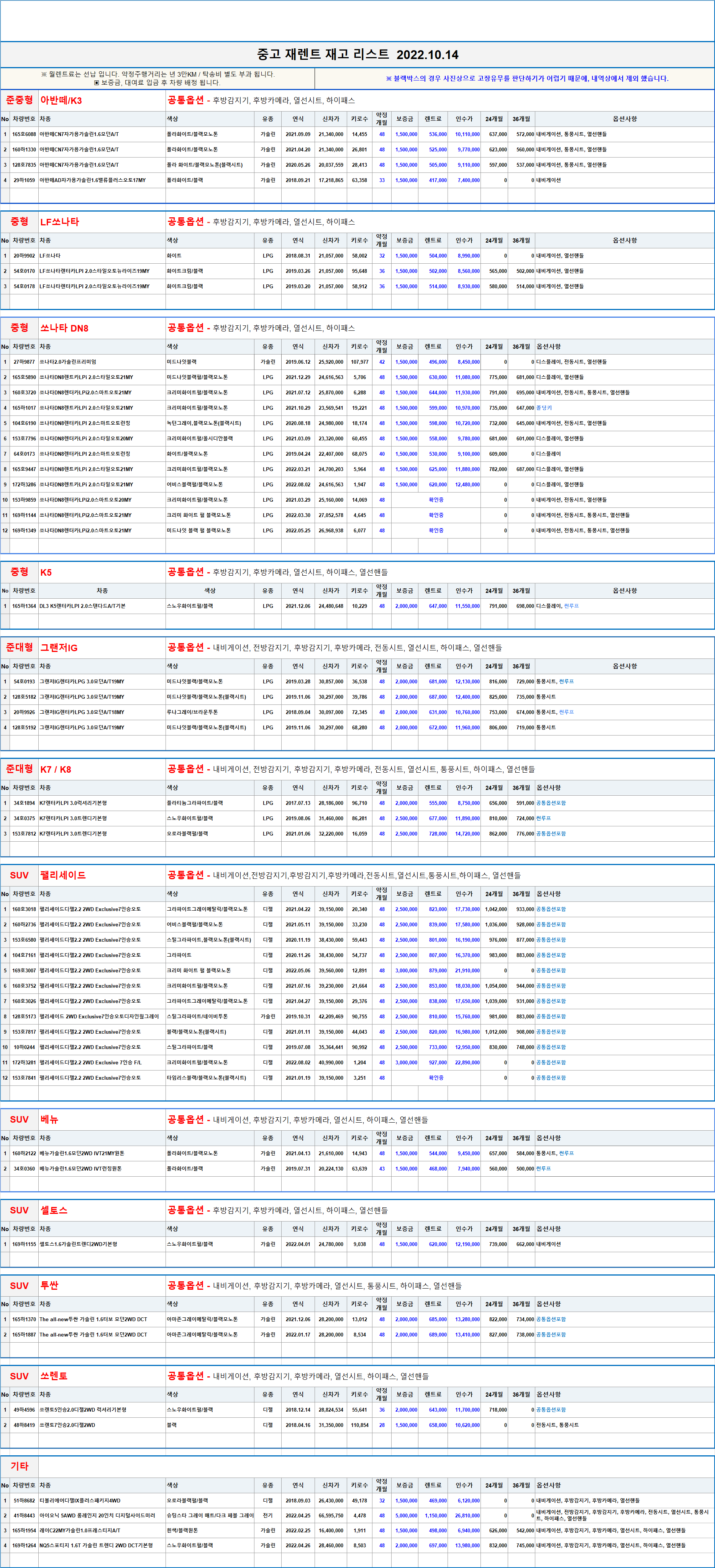This screenshot has height=1568, width=715.
Task: Click plate number 165하1370
Action: point(25,1319)
